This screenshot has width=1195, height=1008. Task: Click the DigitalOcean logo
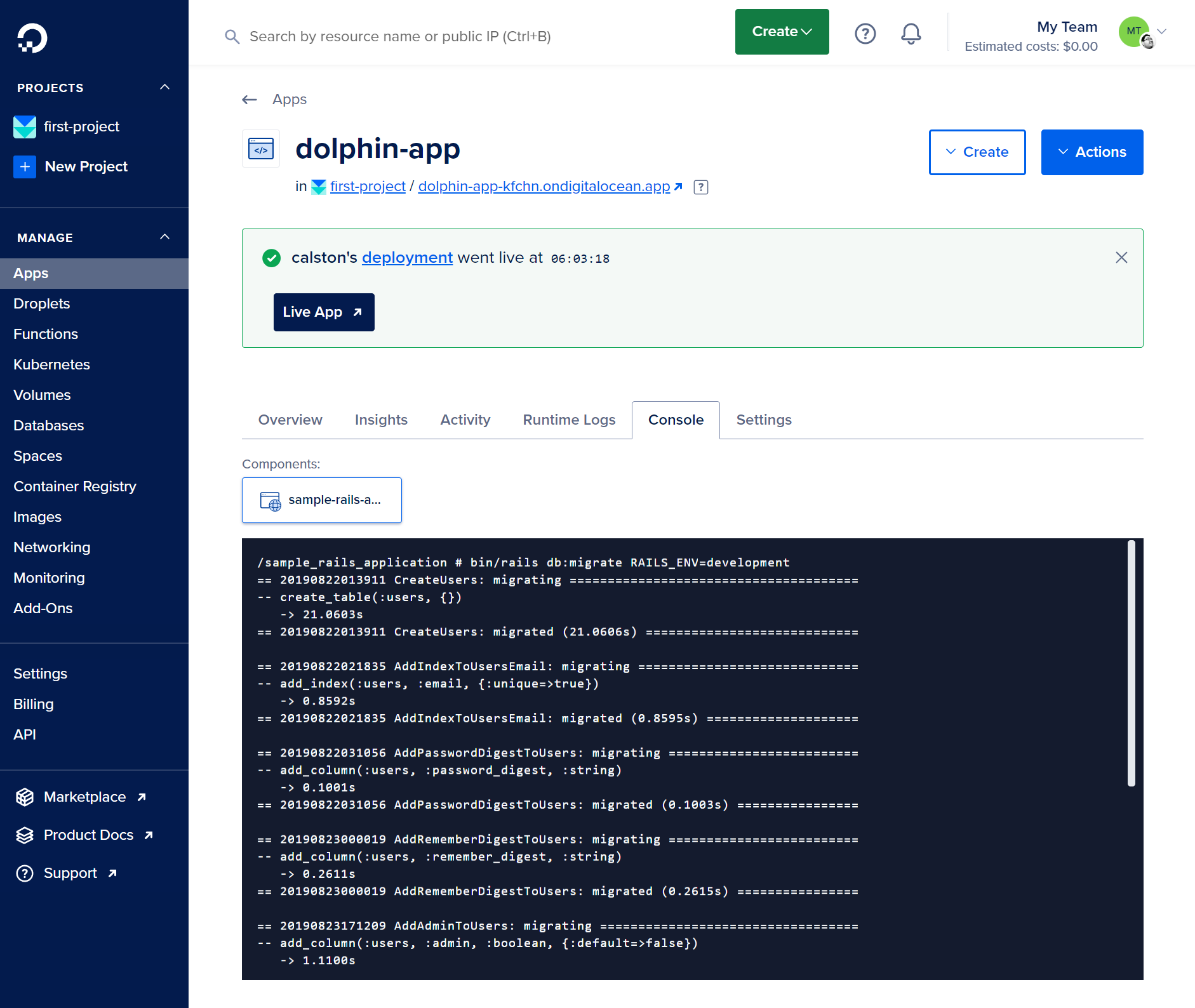click(x=32, y=38)
